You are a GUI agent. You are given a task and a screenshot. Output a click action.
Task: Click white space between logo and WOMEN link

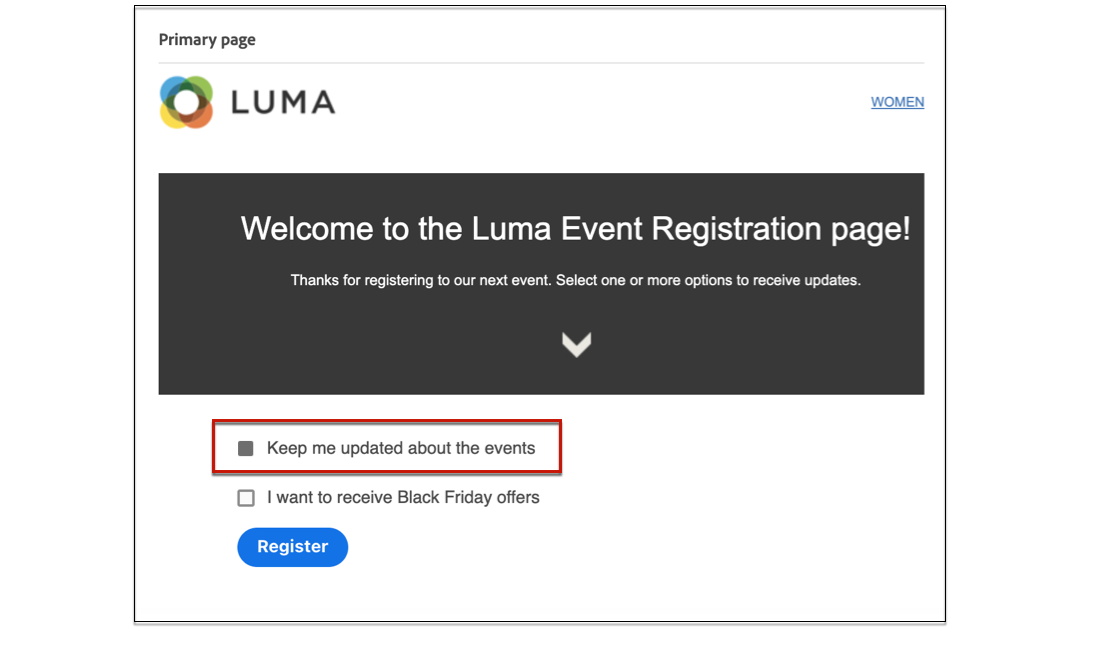(x=600, y=102)
